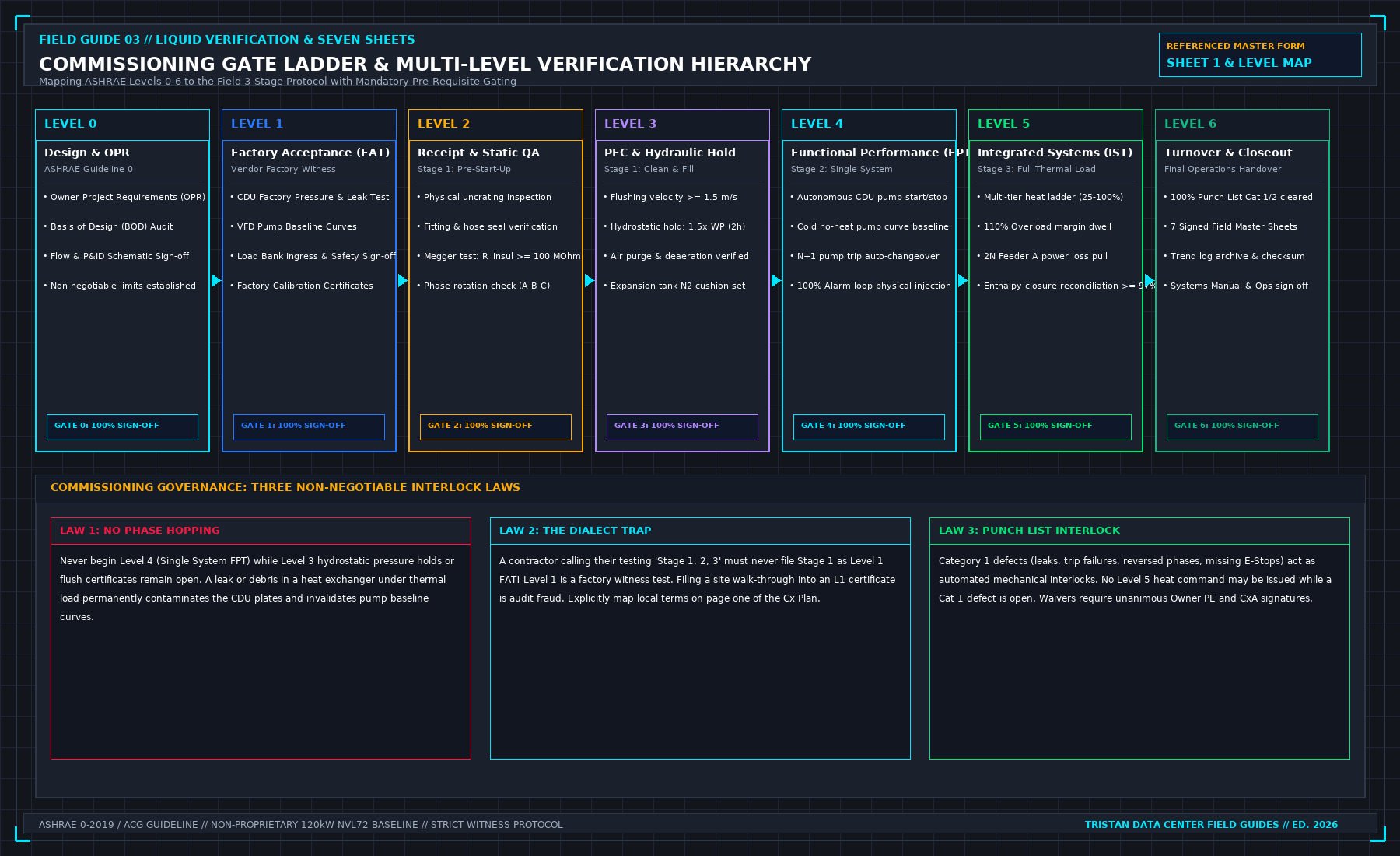Click the arrow between Level 0 and Level 1
Screen dimensions: 1400x856
pos(216,280)
